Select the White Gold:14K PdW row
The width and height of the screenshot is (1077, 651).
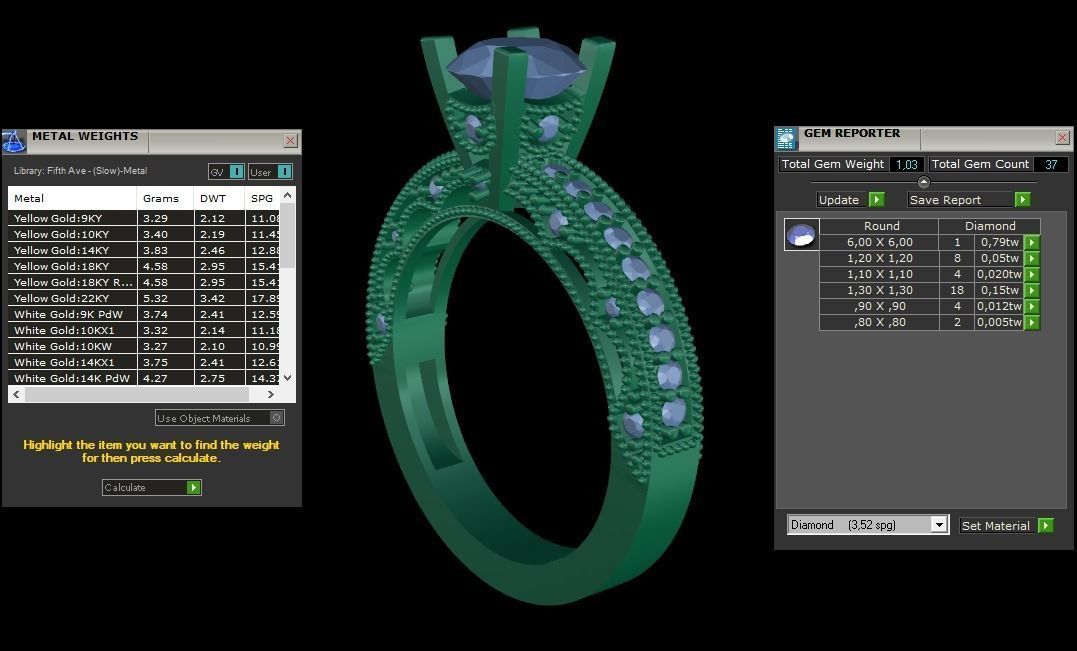[x=144, y=378]
